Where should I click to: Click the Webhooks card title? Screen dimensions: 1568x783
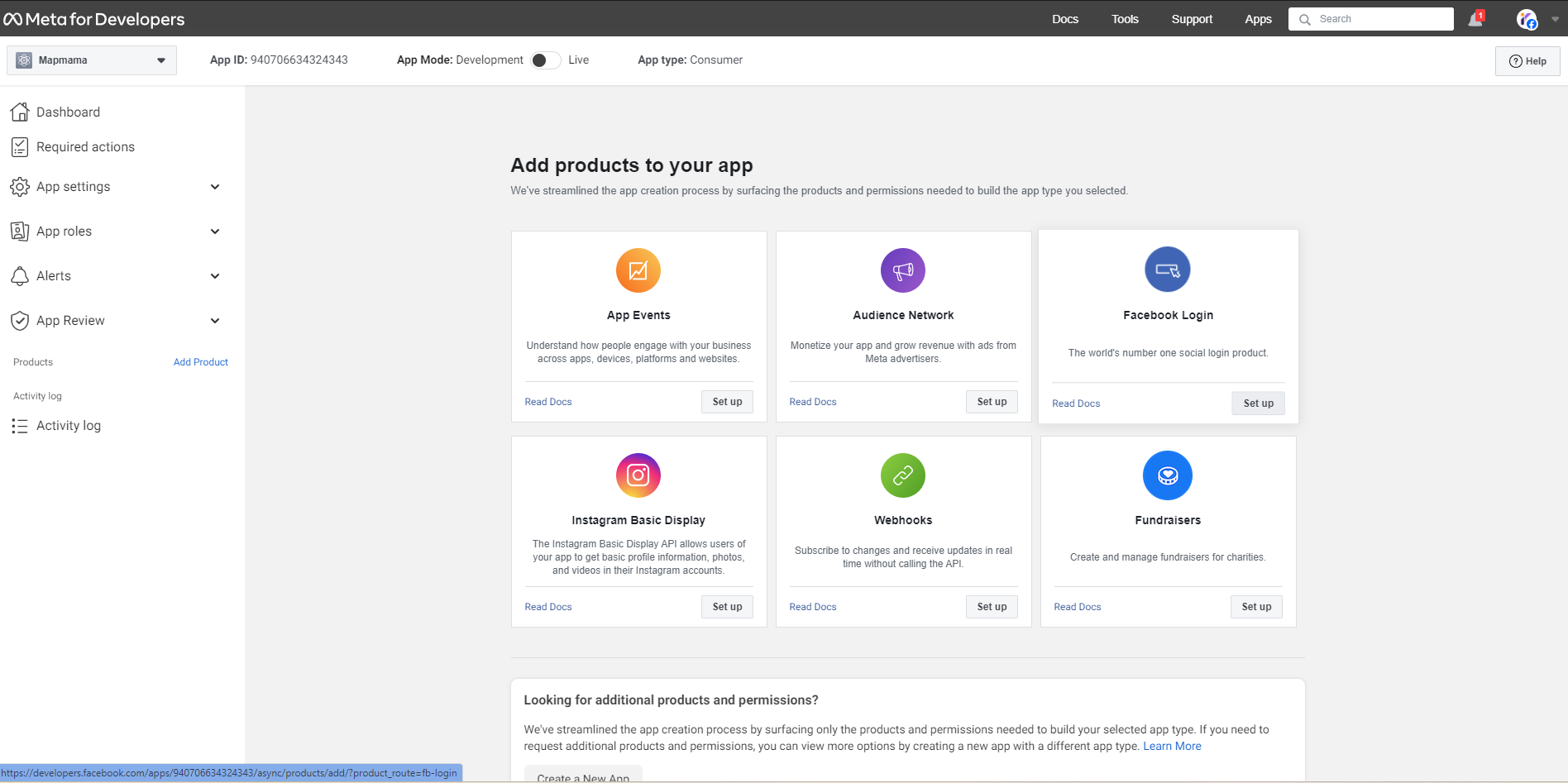(x=903, y=520)
